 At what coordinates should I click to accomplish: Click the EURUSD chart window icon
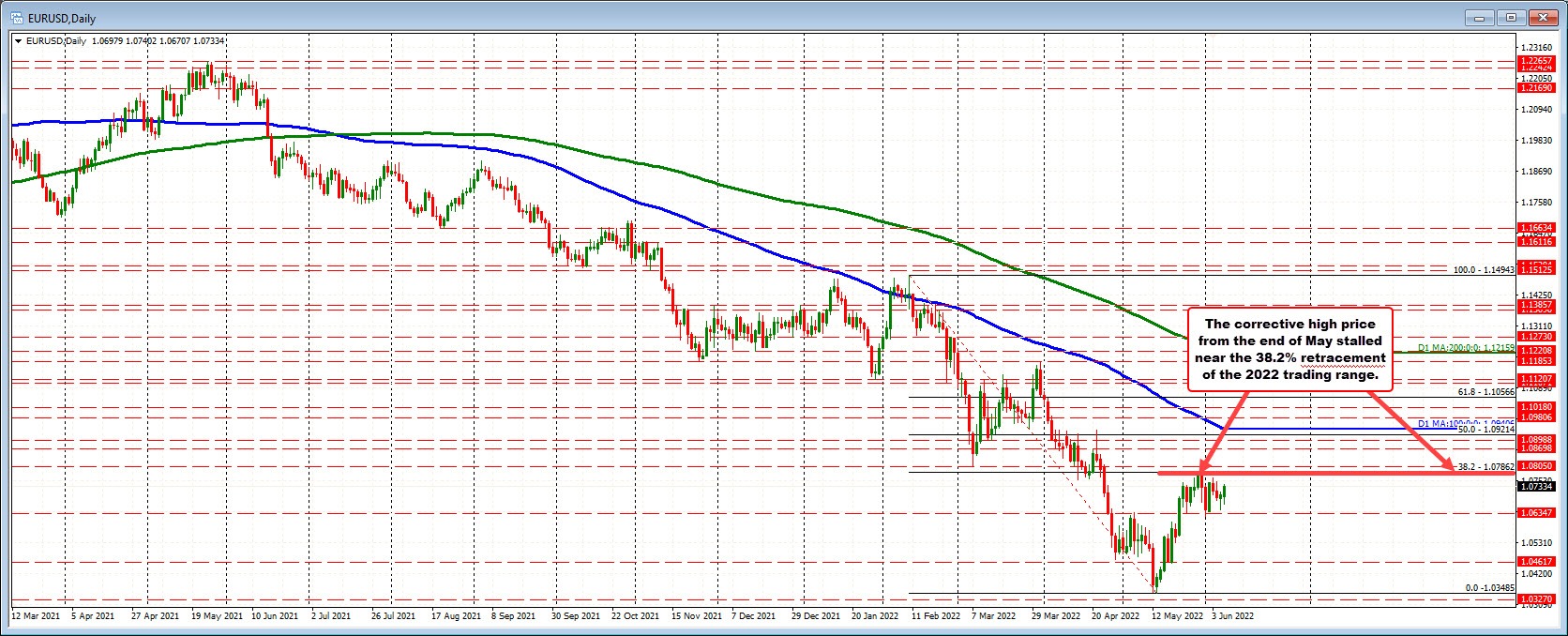[x=17, y=18]
